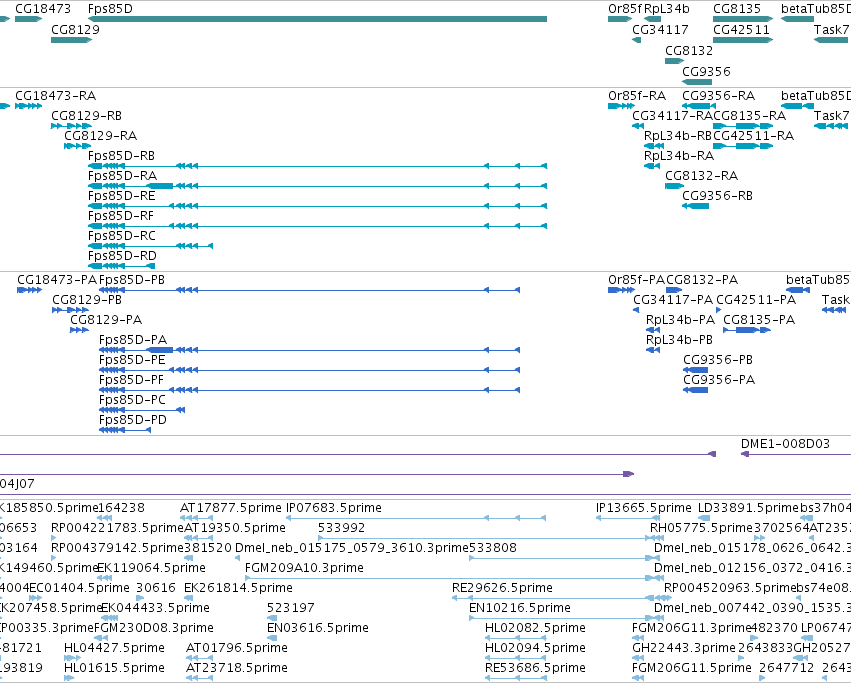The width and height of the screenshot is (851, 683).
Task: Click protein RpL34b-PA
Action: pyautogui.click(x=680, y=320)
